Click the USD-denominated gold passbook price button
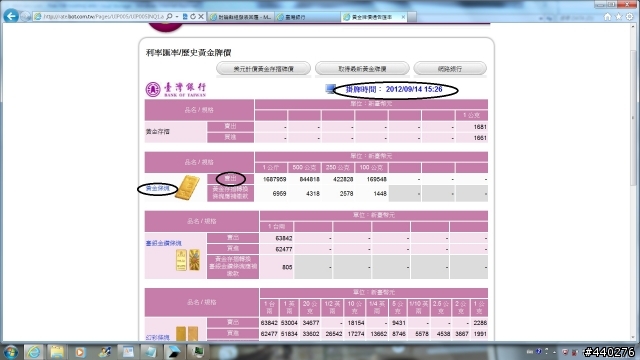 [263, 69]
